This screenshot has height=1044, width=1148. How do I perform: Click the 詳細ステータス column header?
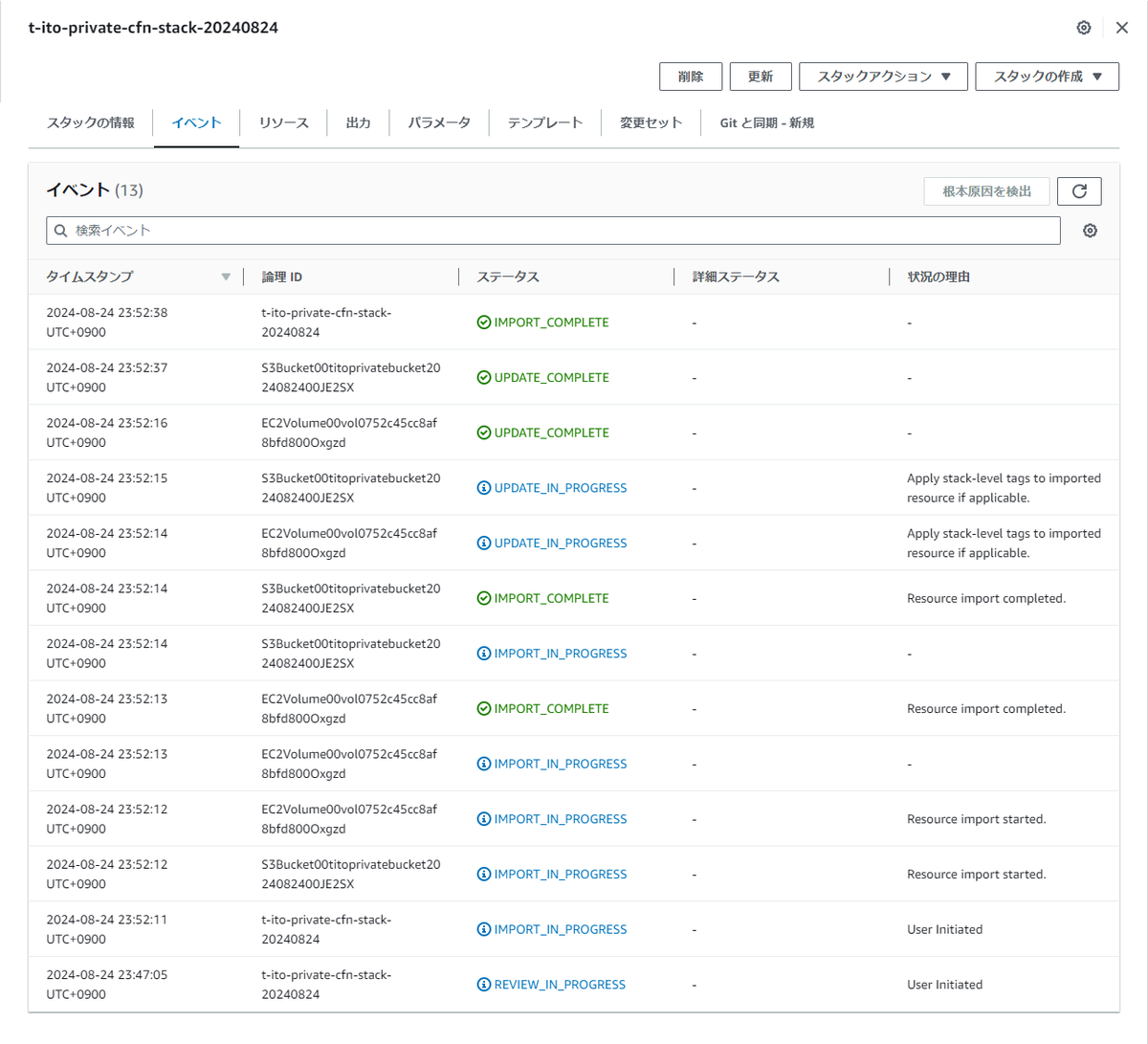click(736, 277)
